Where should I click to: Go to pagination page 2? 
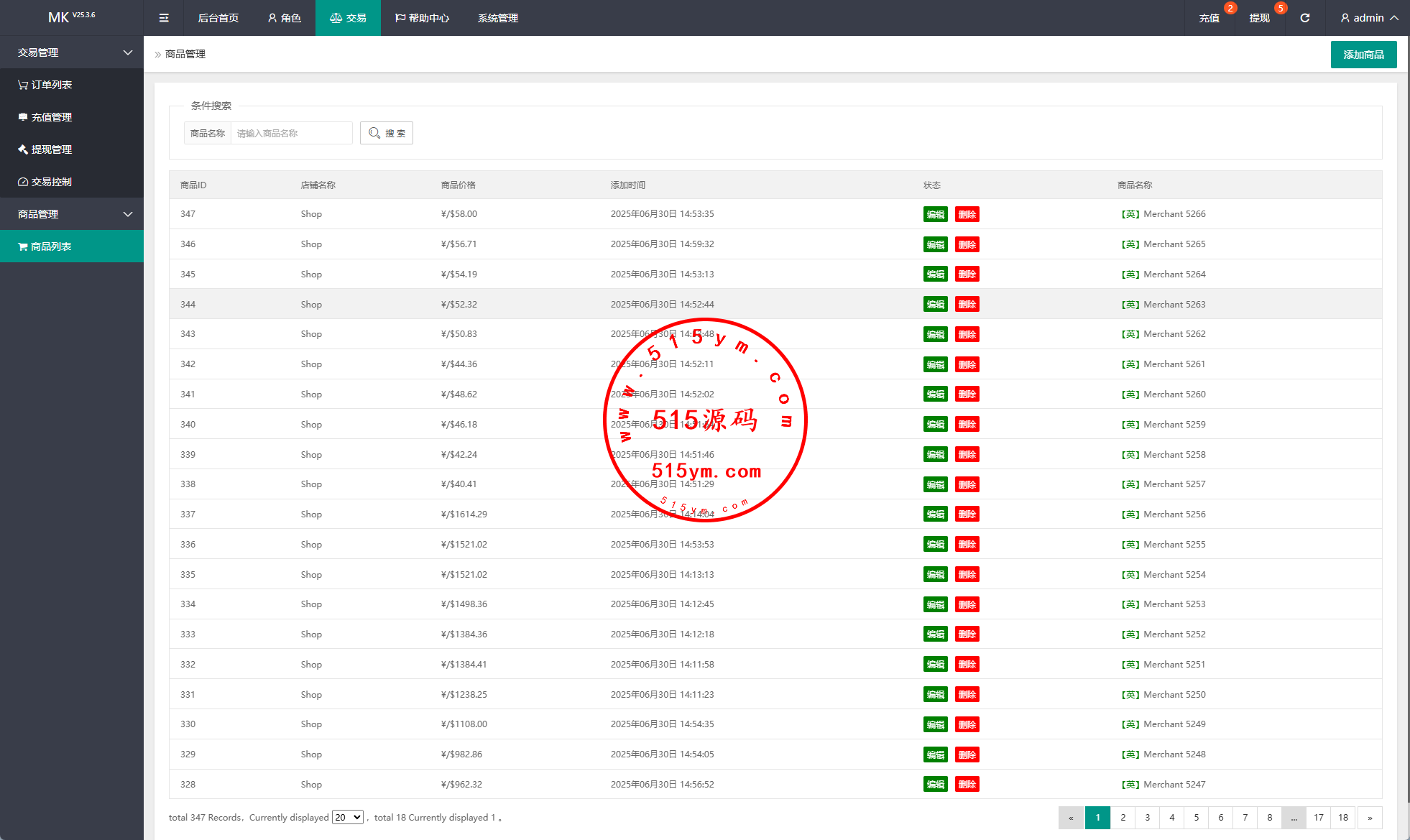point(1123,818)
